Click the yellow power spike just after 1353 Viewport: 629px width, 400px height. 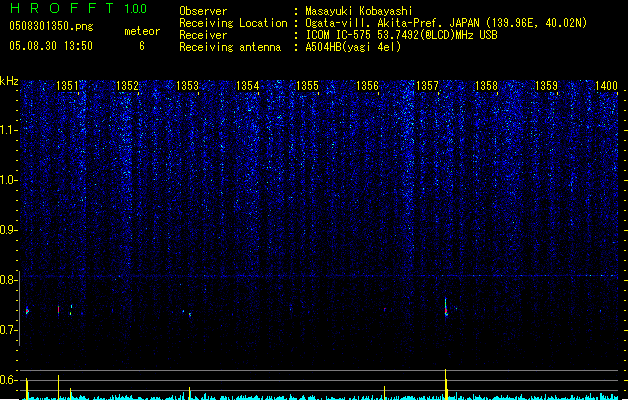[190, 393]
